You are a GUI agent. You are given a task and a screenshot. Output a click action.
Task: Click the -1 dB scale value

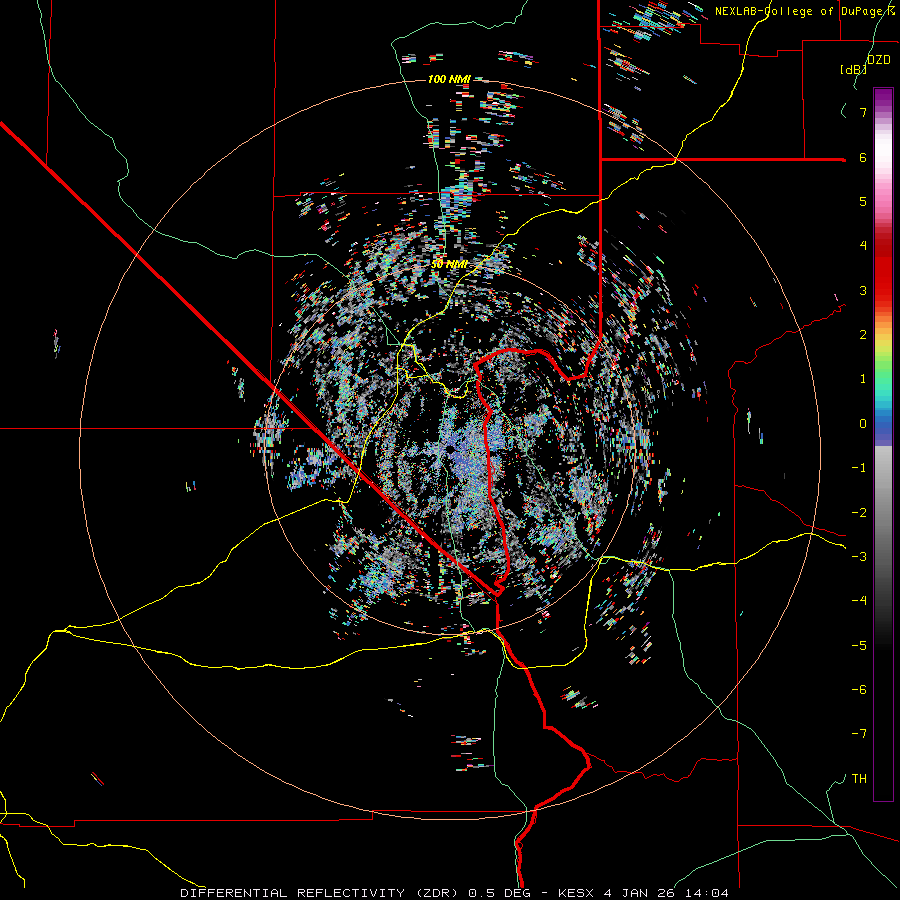(859, 468)
